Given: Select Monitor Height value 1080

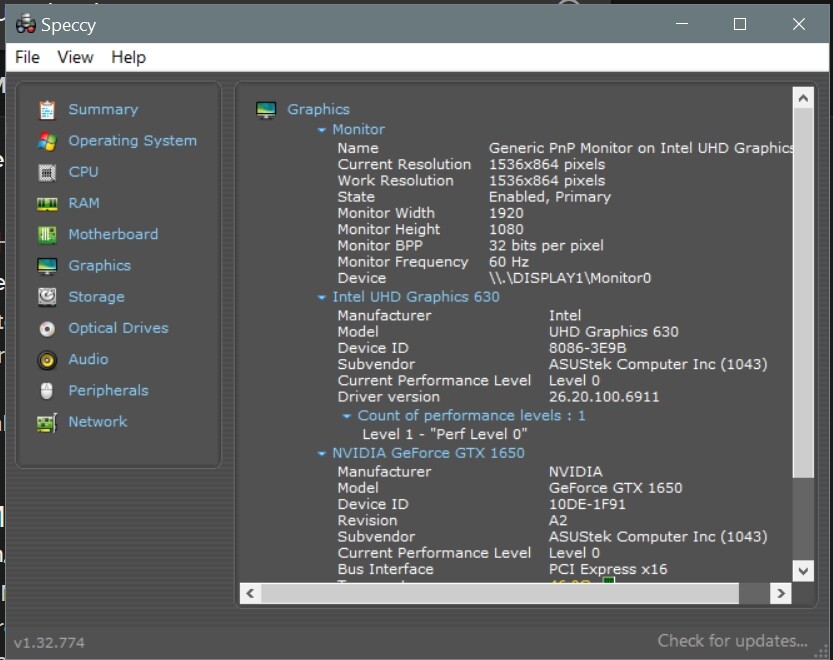Looking at the screenshot, I should [x=506, y=230].
